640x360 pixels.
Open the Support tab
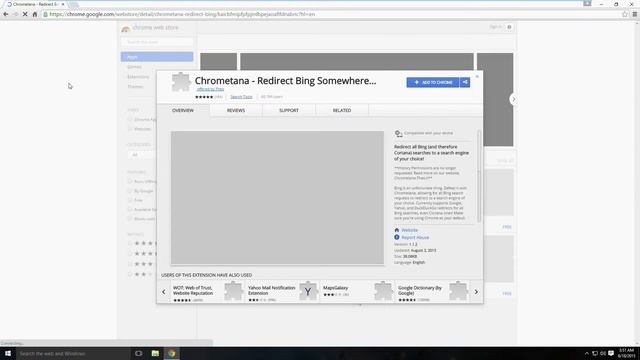[x=289, y=111]
